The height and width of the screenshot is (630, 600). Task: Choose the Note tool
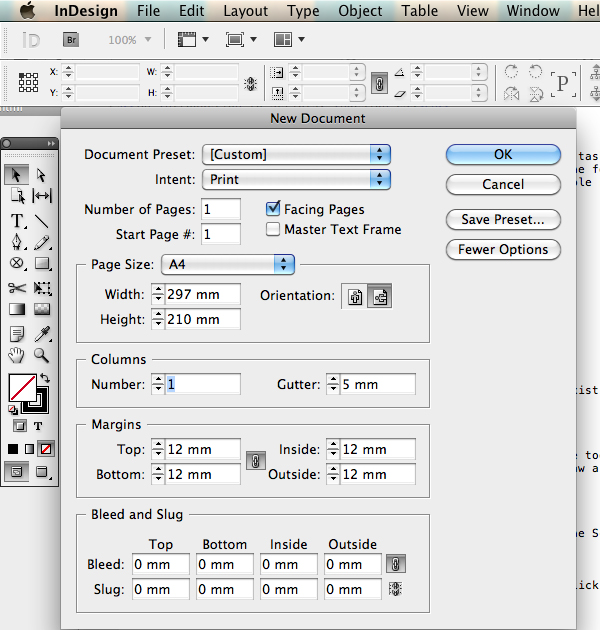point(17,333)
